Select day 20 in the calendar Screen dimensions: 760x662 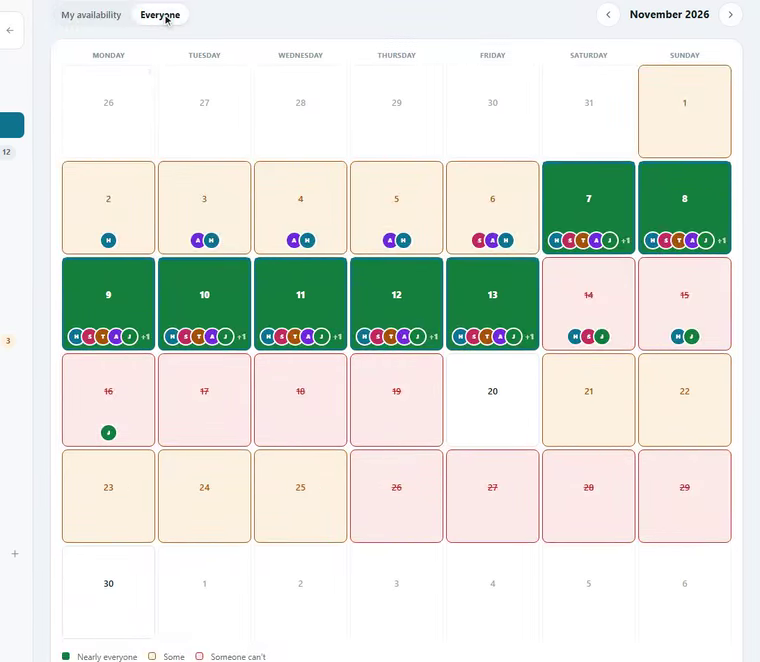click(492, 400)
